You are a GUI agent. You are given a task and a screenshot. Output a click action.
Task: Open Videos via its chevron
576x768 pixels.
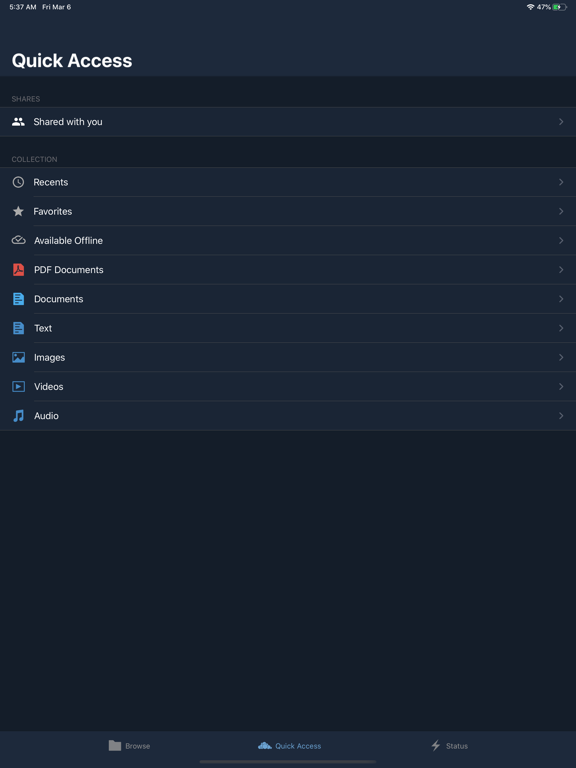pyautogui.click(x=561, y=386)
